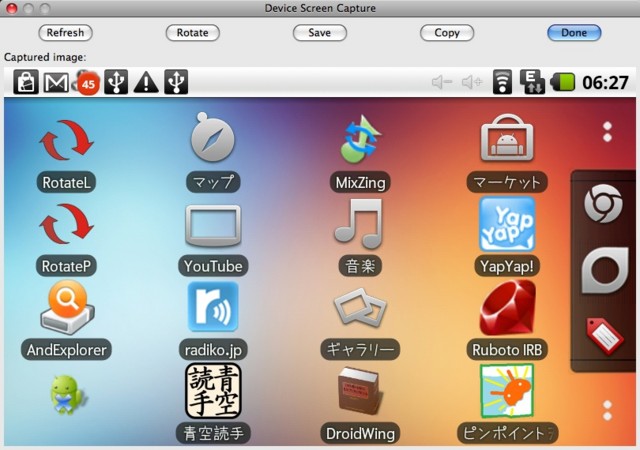The height and width of the screenshot is (450, 640).
Task: Close the Device Screen Capture window
Action: tap(12, 8)
